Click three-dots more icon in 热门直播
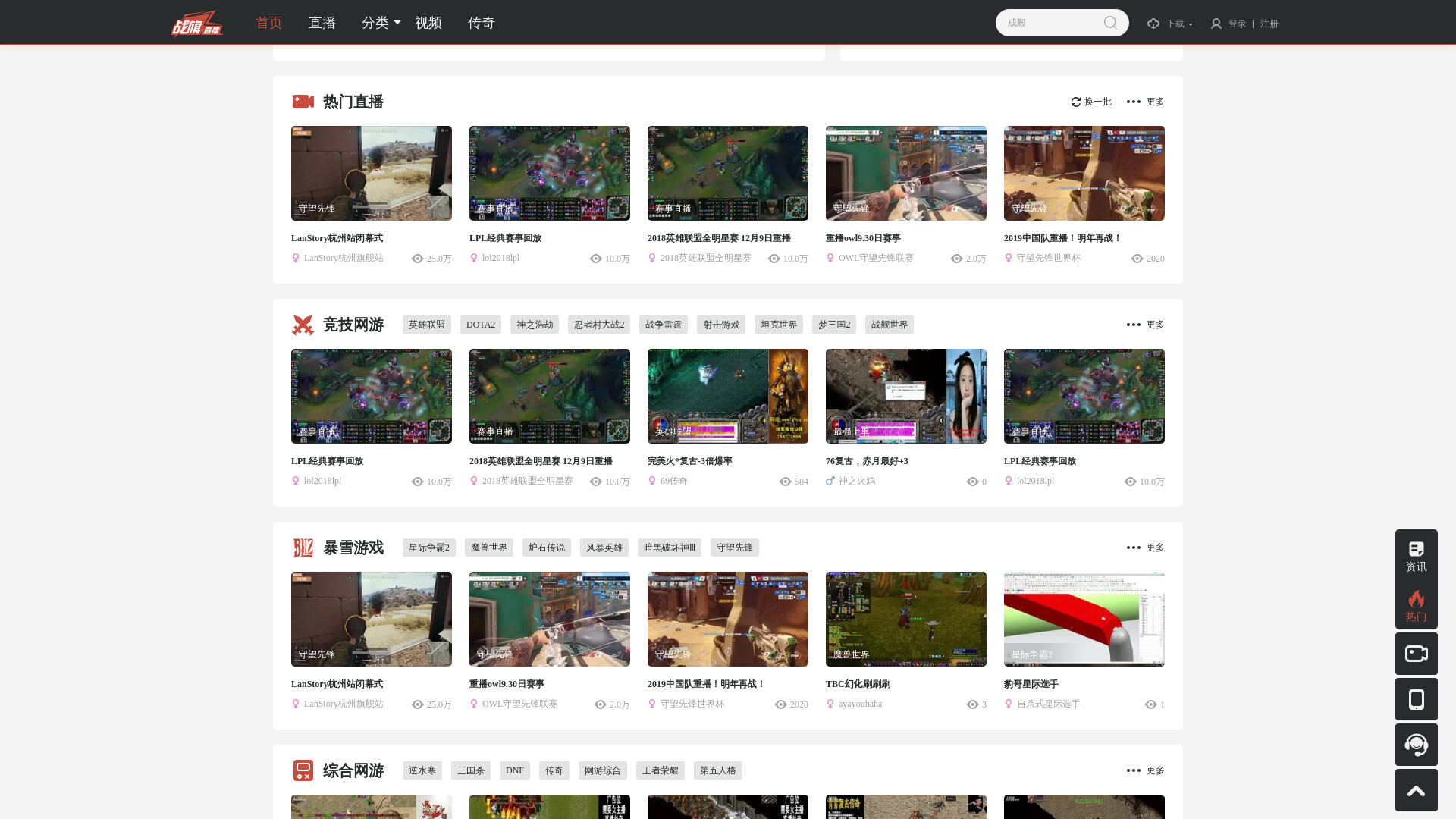The width and height of the screenshot is (1456, 819). (x=1134, y=102)
